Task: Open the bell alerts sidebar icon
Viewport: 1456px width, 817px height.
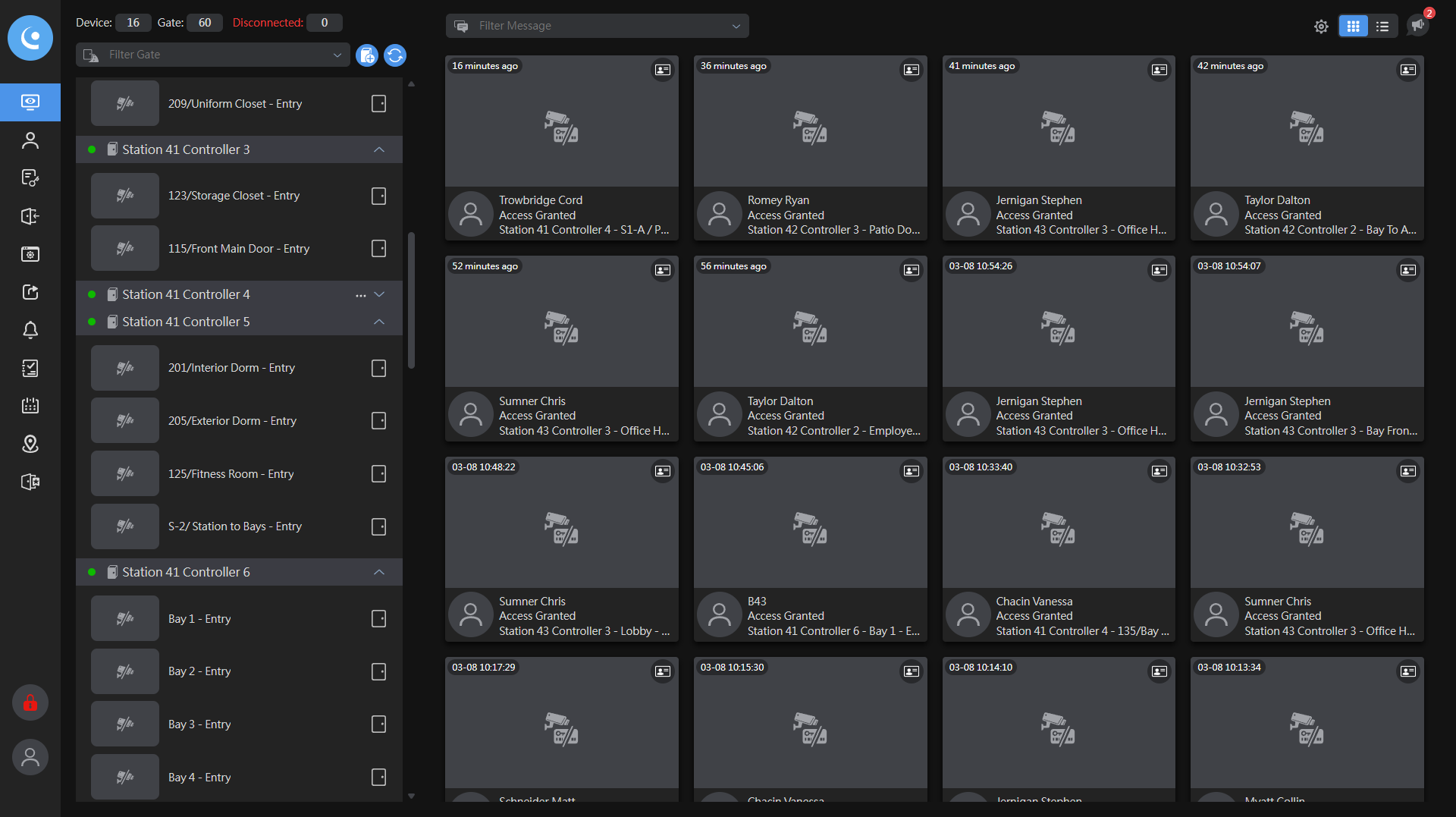Action: coord(30,330)
